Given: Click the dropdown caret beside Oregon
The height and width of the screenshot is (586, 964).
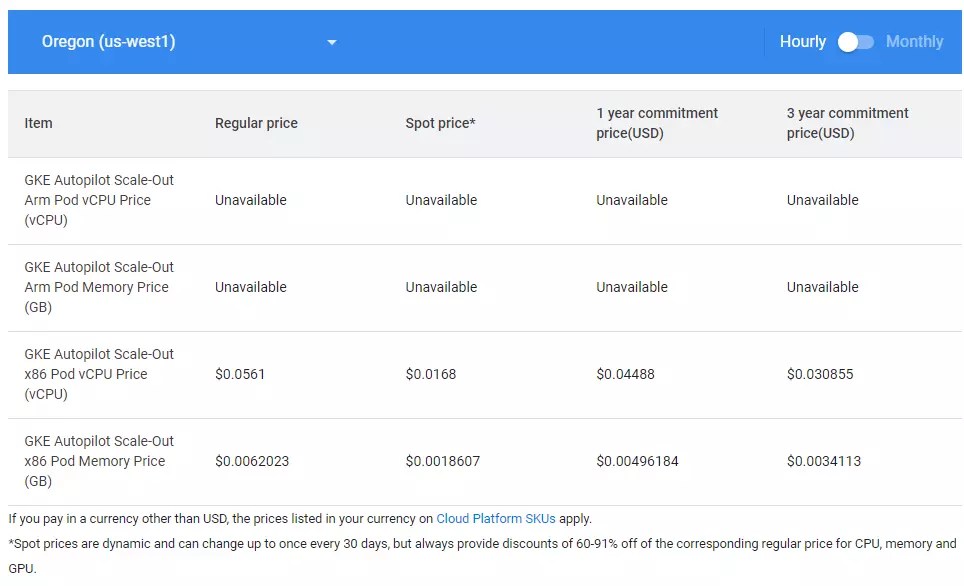Looking at the screenshot, I should [x=331, y=42].
